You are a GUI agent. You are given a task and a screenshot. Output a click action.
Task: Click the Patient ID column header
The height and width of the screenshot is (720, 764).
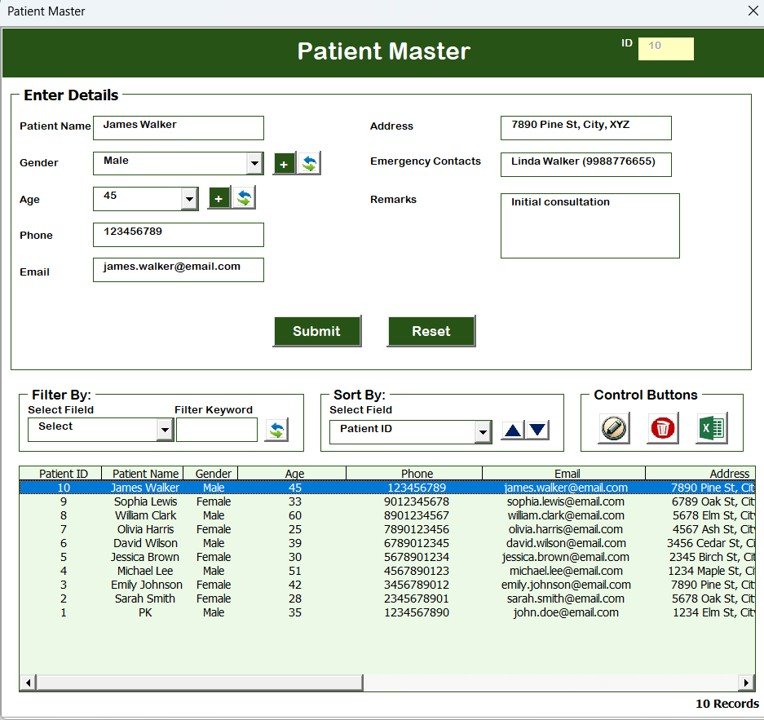click(x=60, y=474)
